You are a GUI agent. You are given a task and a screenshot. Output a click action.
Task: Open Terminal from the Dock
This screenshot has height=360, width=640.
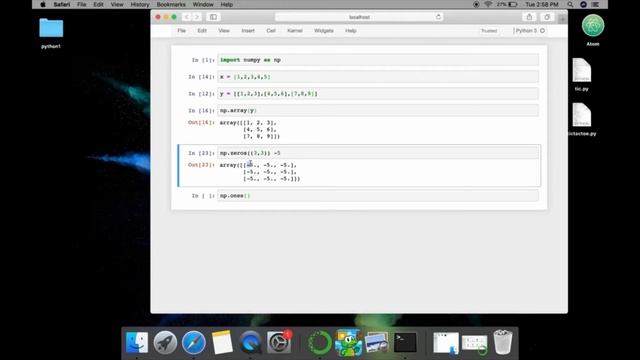click(405, 342)
